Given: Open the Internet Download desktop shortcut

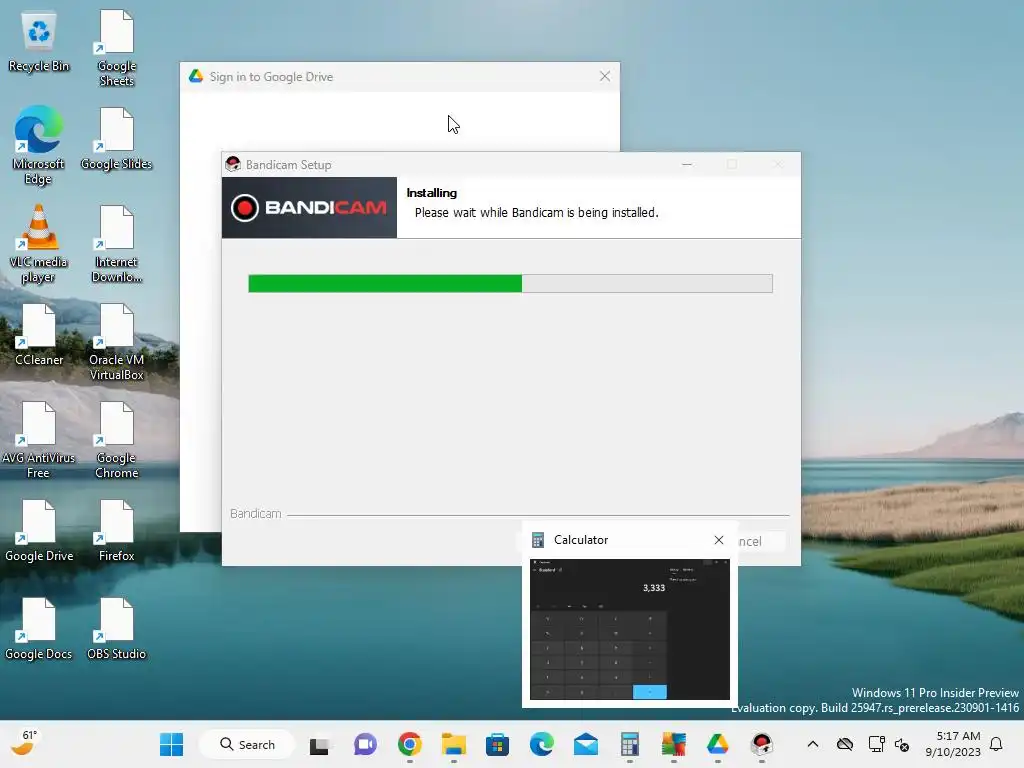Looking at the screenshot, I should (x=116, y=244).
